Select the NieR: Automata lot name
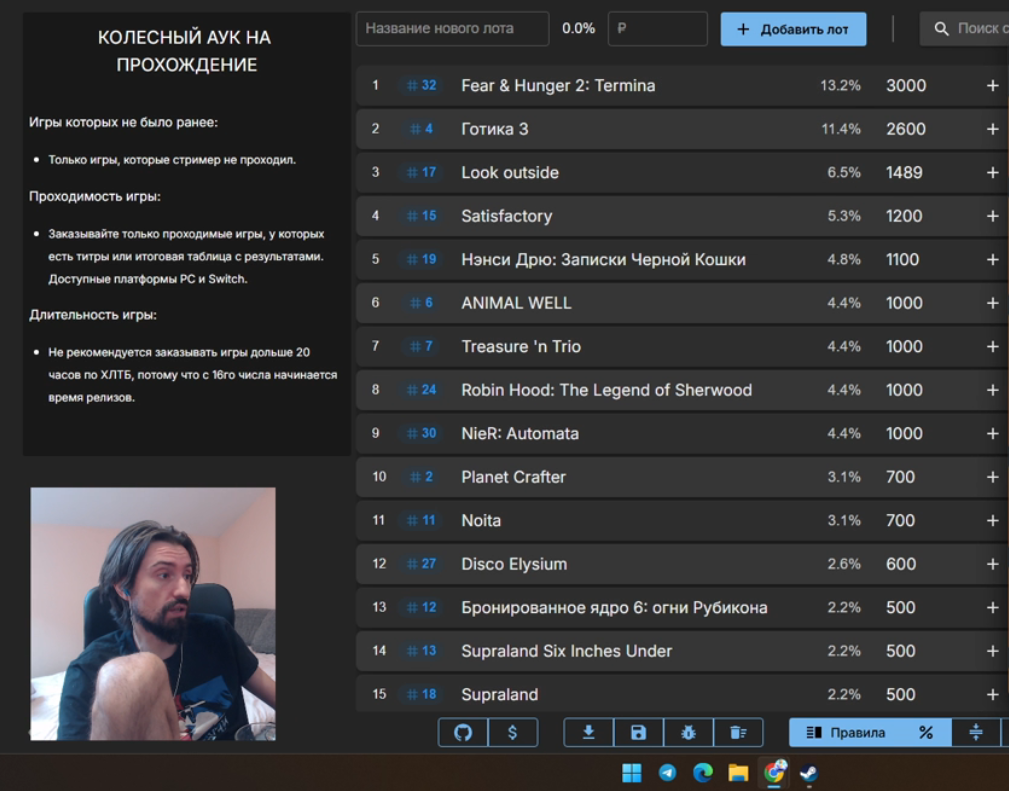The width and height of the screenshot is (1009, 791). pos(519,433)
